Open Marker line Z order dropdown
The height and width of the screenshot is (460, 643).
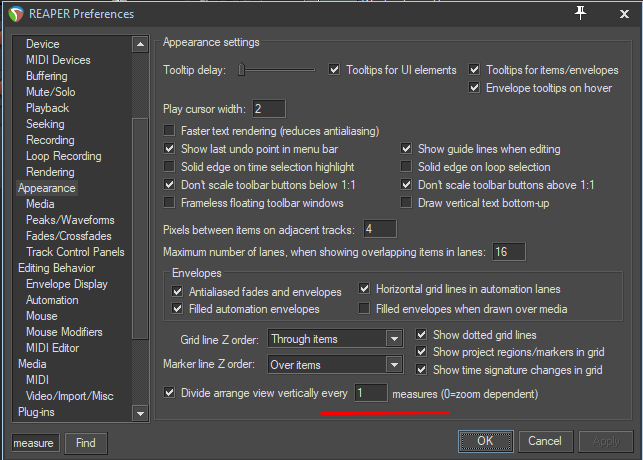click(x=335, y=365)
